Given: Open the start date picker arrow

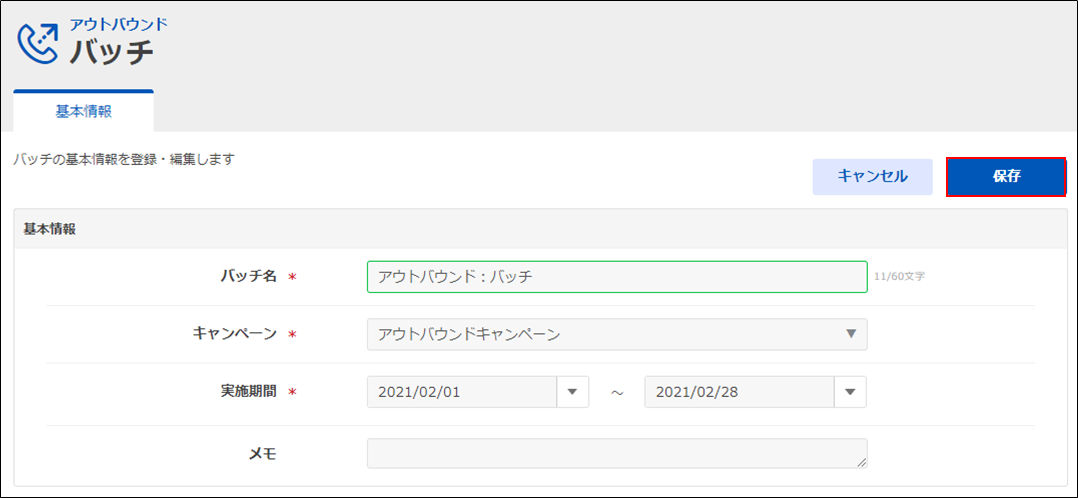Looking at the screenshot, I should coord(572,392).
